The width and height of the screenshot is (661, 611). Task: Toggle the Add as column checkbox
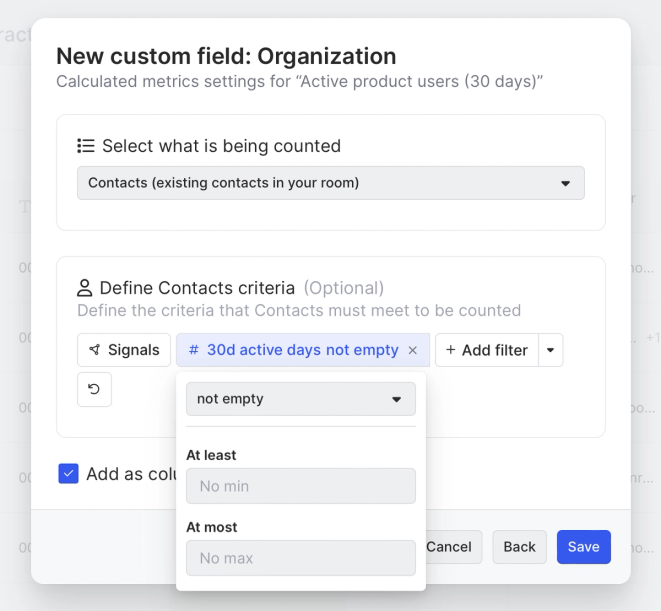tap(68, 474)
